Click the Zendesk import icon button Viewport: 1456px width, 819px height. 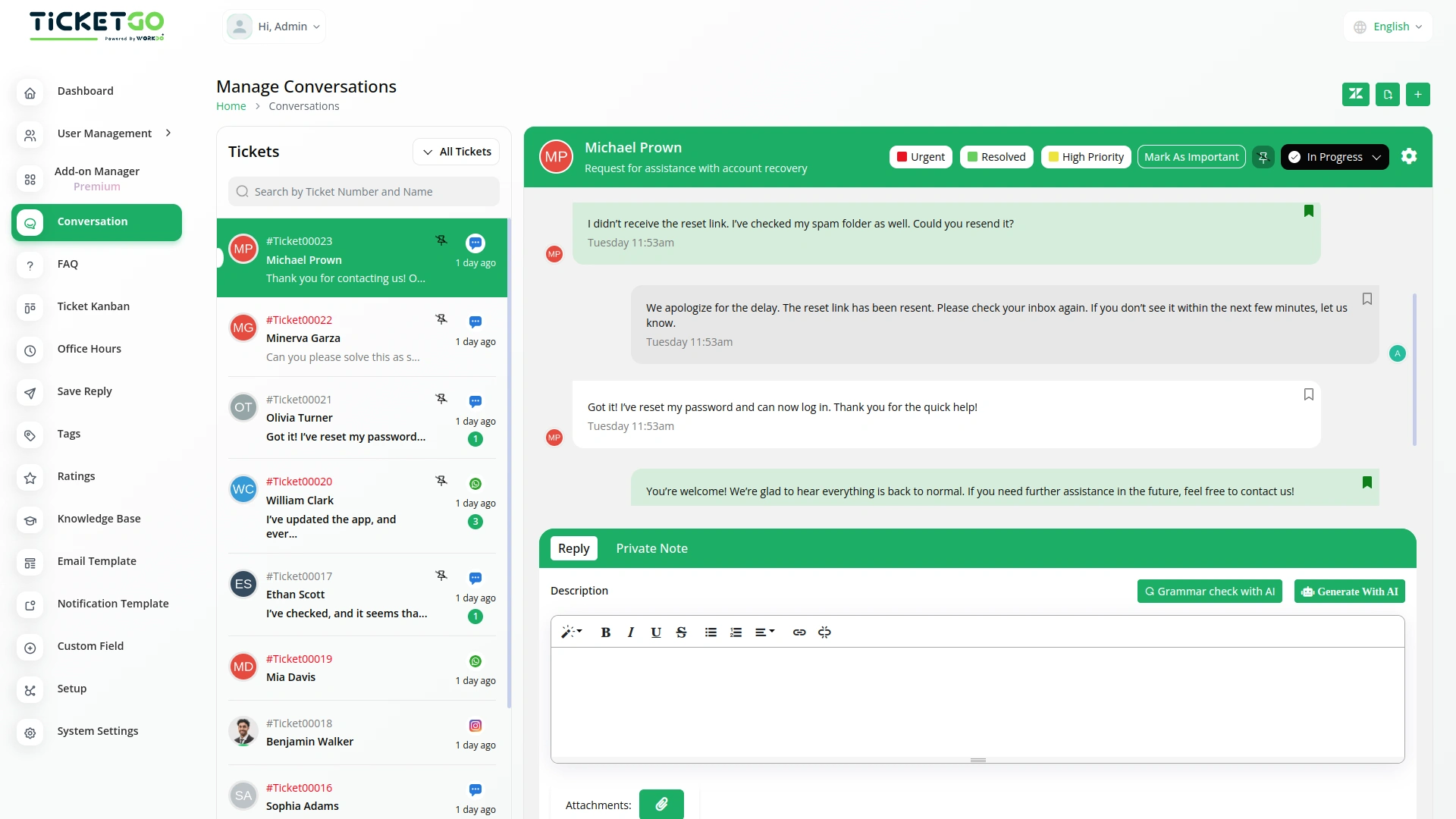click(1355, 94)
